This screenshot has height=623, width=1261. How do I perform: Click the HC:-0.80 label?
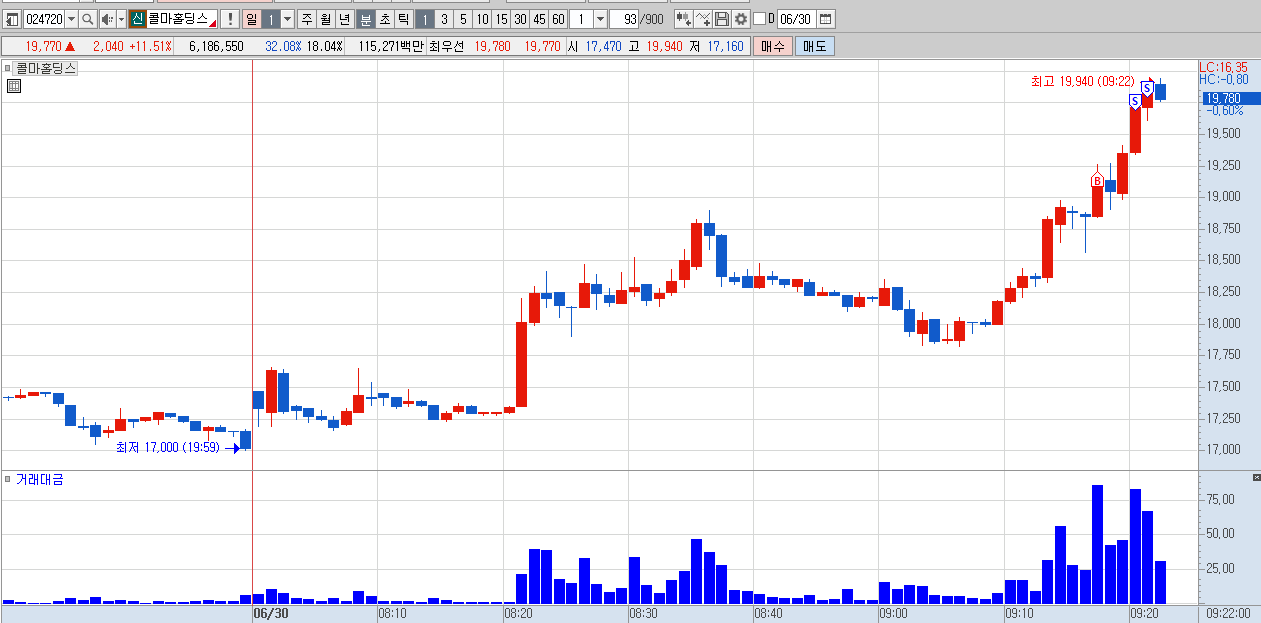click(x=1223, y=79)
